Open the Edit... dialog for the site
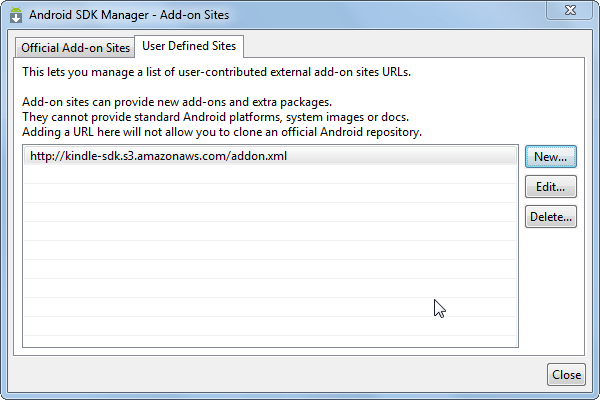The image size is (600, 400). [x=550, y=186]
